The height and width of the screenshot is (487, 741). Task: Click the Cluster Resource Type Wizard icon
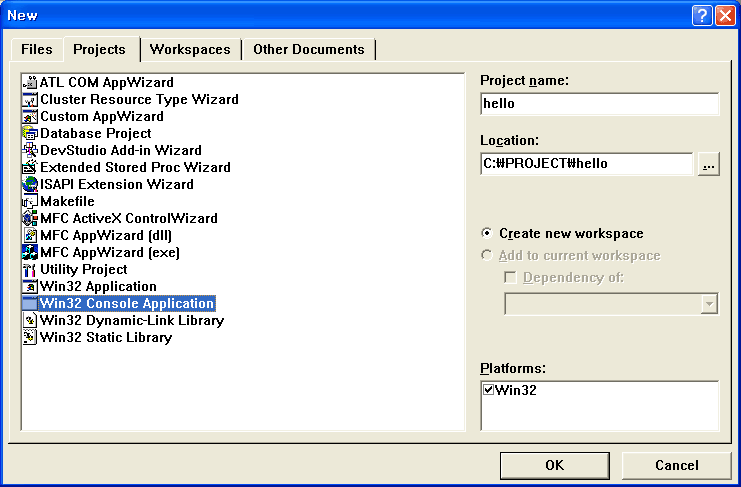coord(30,100)
